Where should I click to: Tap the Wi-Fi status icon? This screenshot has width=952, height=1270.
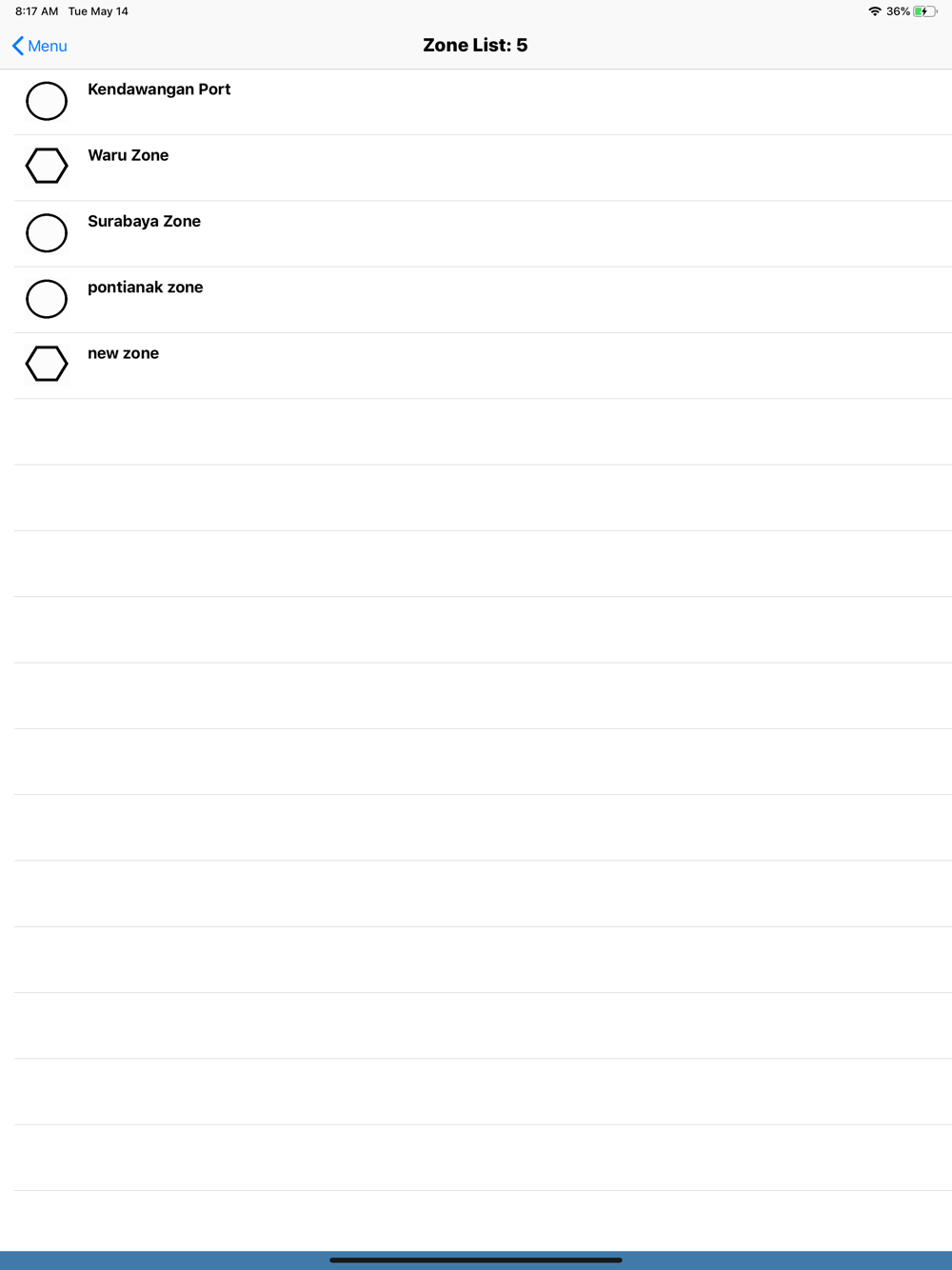coord(874,11)
